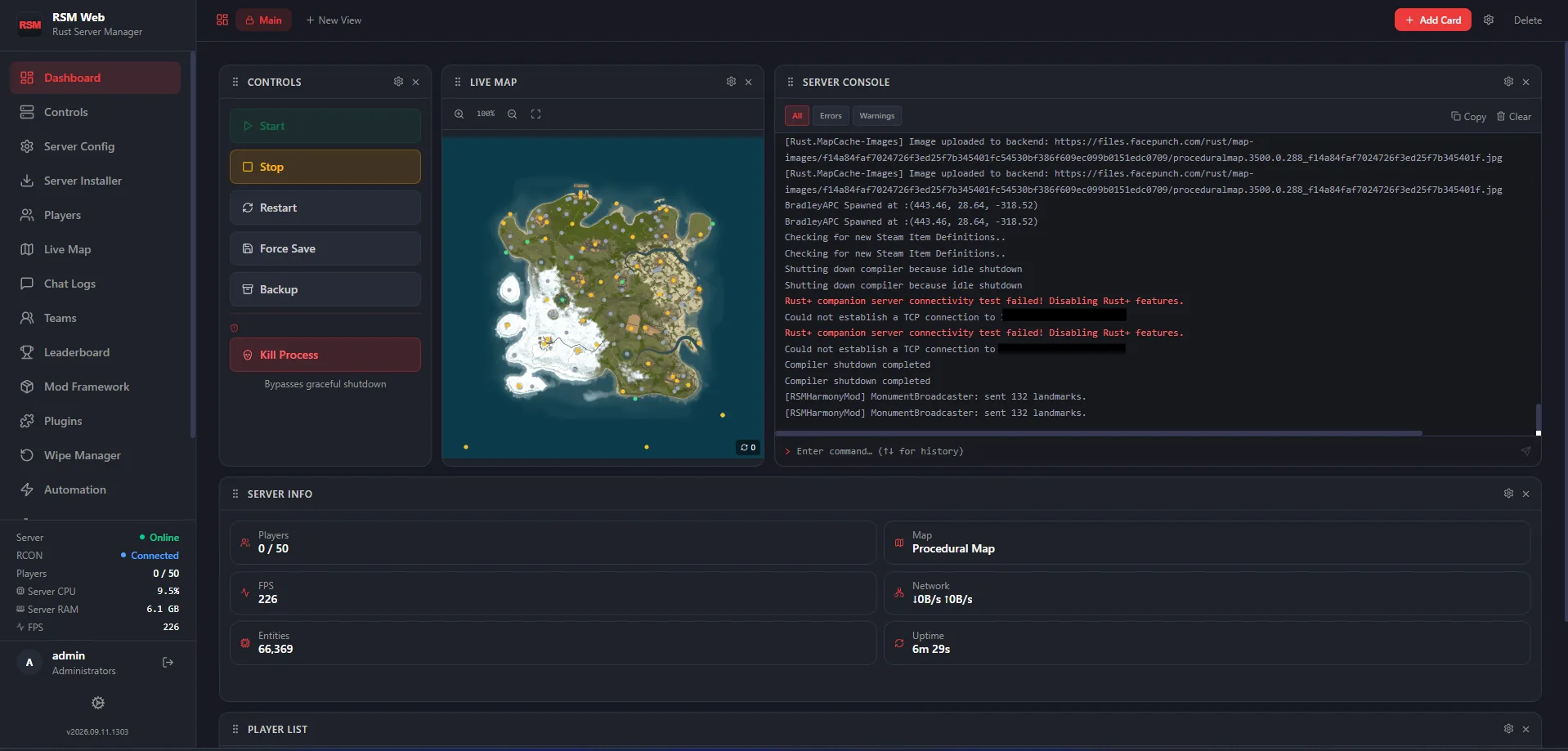Show All console messages
The width and height of the screenshot is (1568, 751).
(x=797, y=116)
